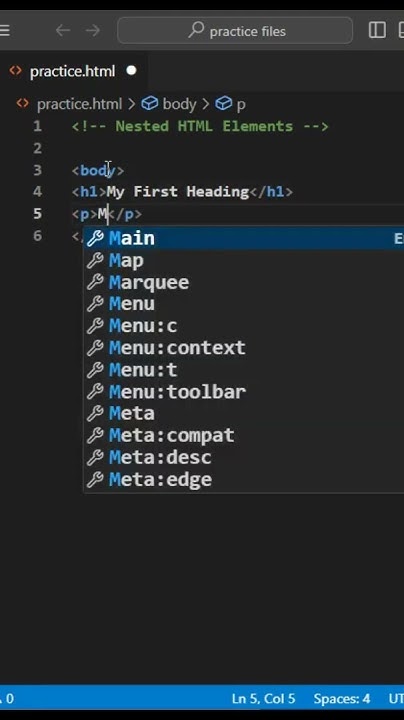
Task: Click the search magnifier icon
Action: (x=196, y=30)
